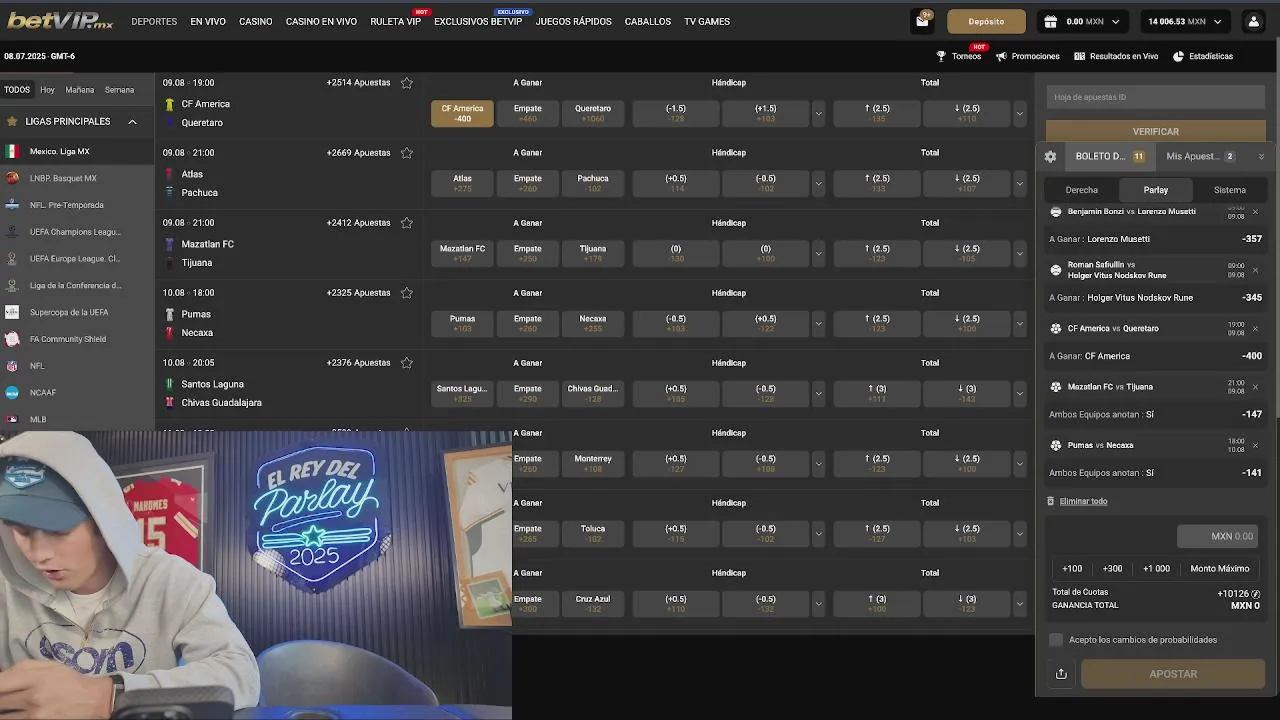Click the betVIP.mx logo
The width and height of the screenshot is (1280, 720).
click(62, 21)
